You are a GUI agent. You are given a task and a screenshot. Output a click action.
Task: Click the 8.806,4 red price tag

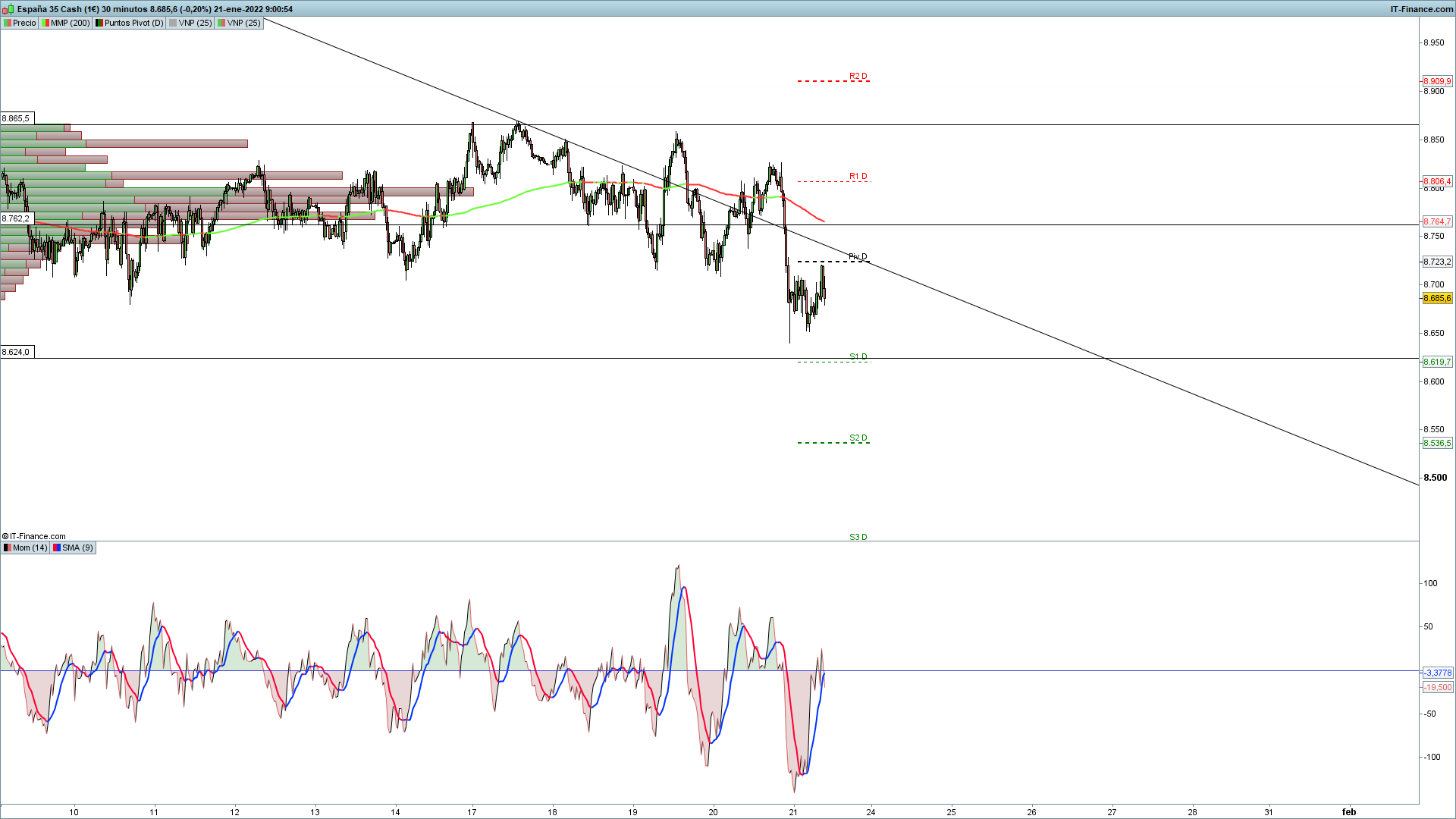[x=1437, y=181]
